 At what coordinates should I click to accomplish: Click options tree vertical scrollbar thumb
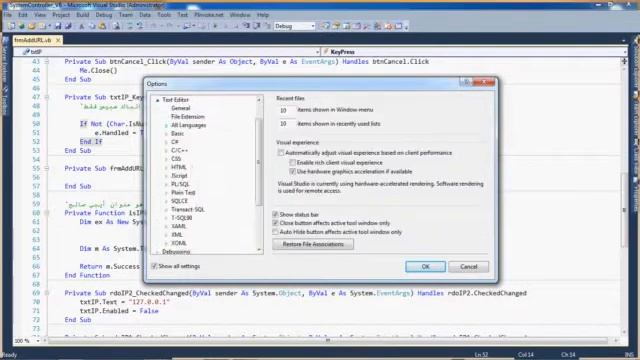coord(258,161)
